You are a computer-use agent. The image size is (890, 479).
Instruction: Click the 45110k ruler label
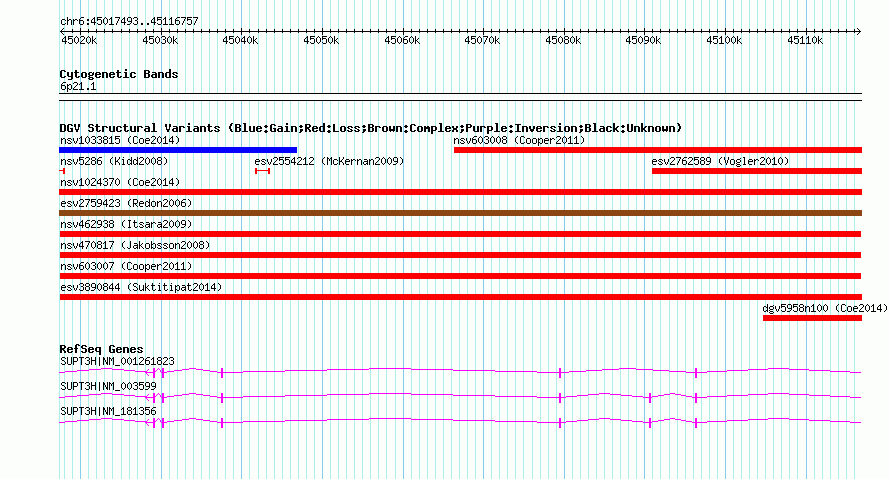coord(805,40)
